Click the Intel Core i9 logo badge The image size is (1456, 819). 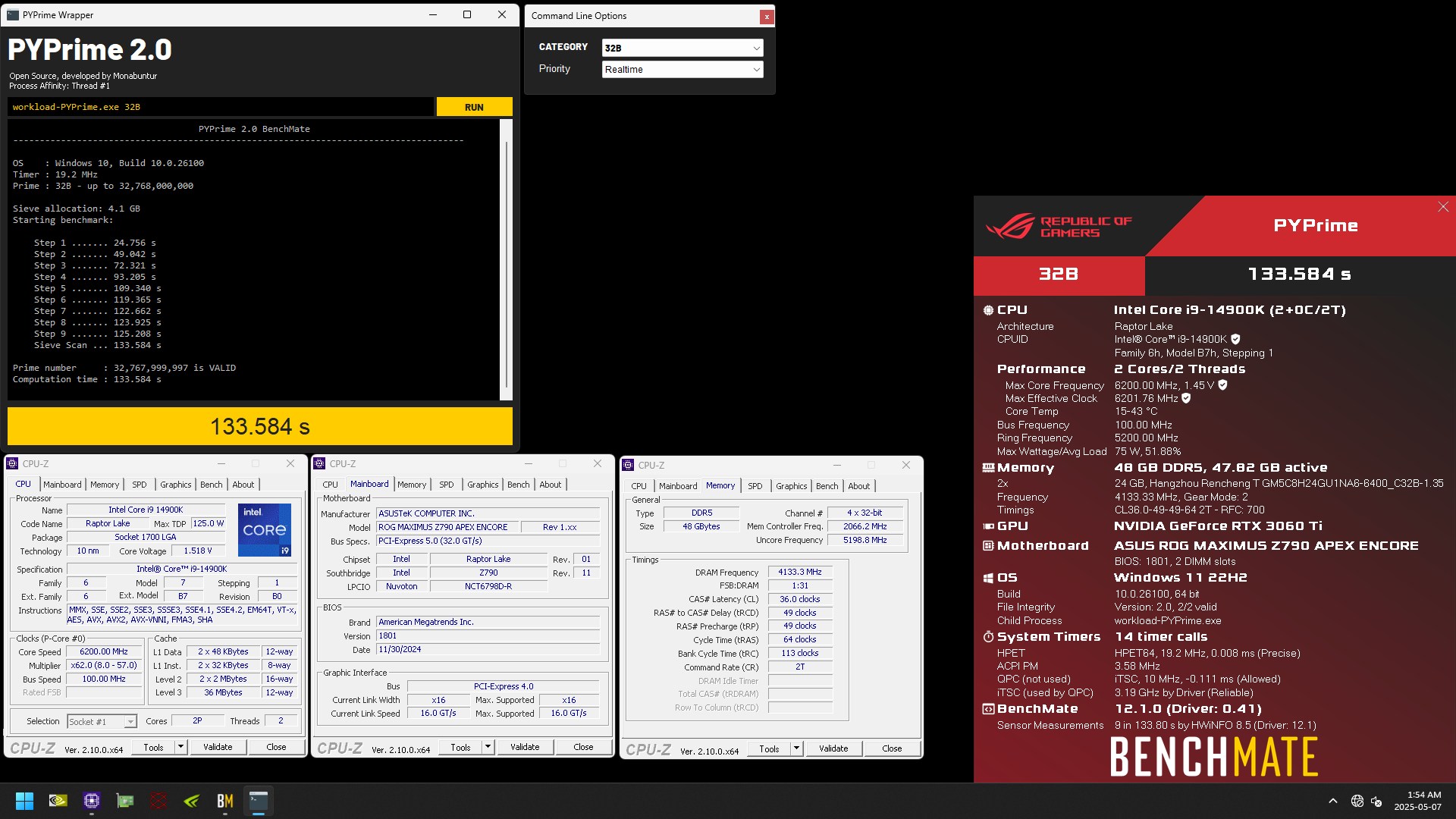[265, 529]
